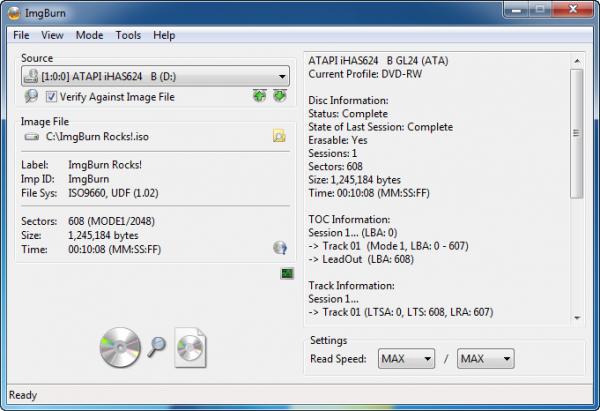
Task: Click the 'Track 01 (LTSA: 0, LTS: 608, LRA: 607)' line
Action: 401,312
